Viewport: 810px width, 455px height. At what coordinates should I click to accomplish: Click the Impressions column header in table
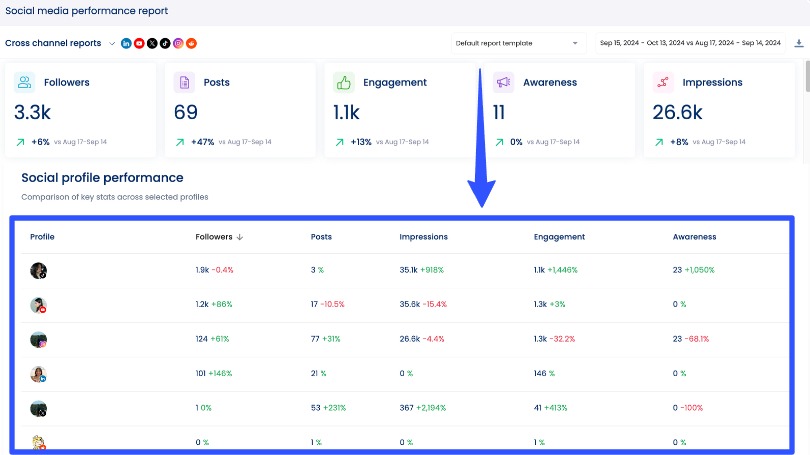point(423,237)
